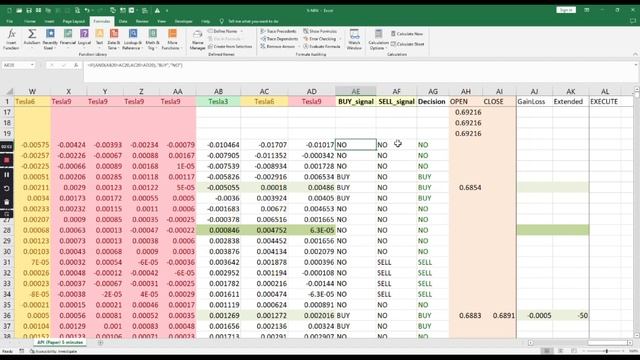Viewport: 640px width, 360px height.
Task: Click Evaluate Formula
Action: coord(321,47)
